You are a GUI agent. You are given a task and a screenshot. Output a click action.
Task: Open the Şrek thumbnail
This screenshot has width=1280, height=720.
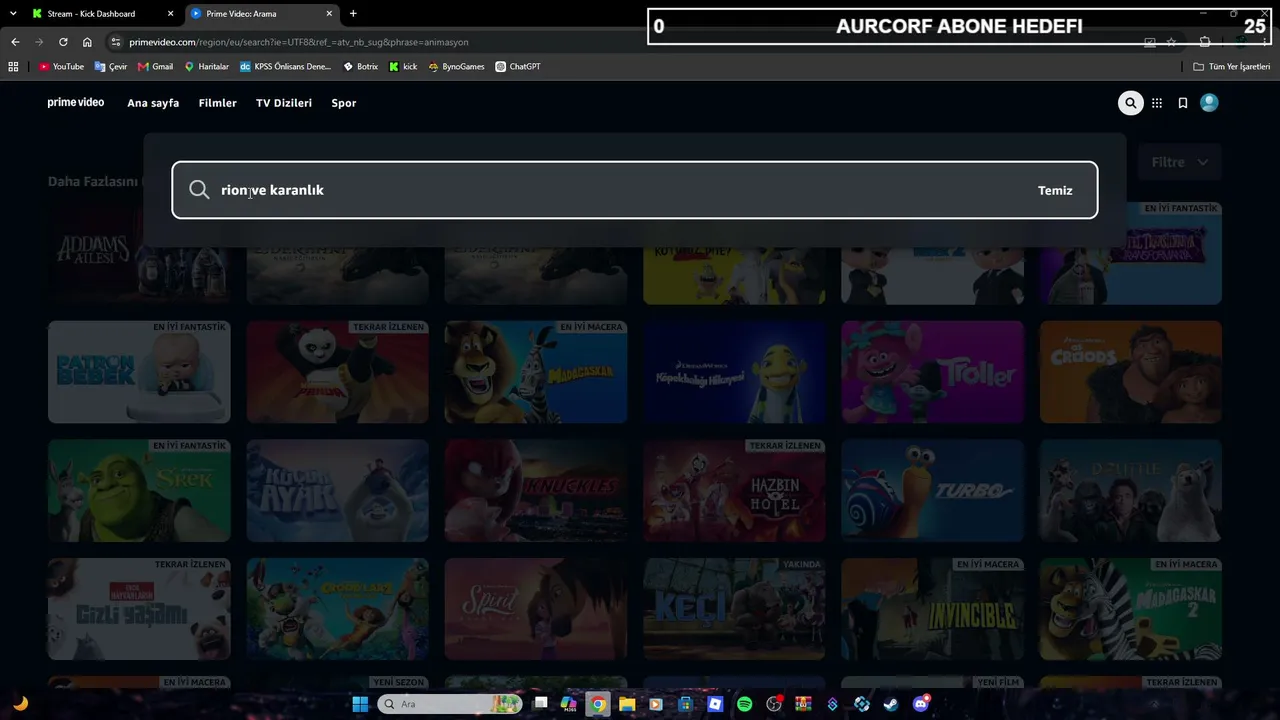[x=139, y=491]
